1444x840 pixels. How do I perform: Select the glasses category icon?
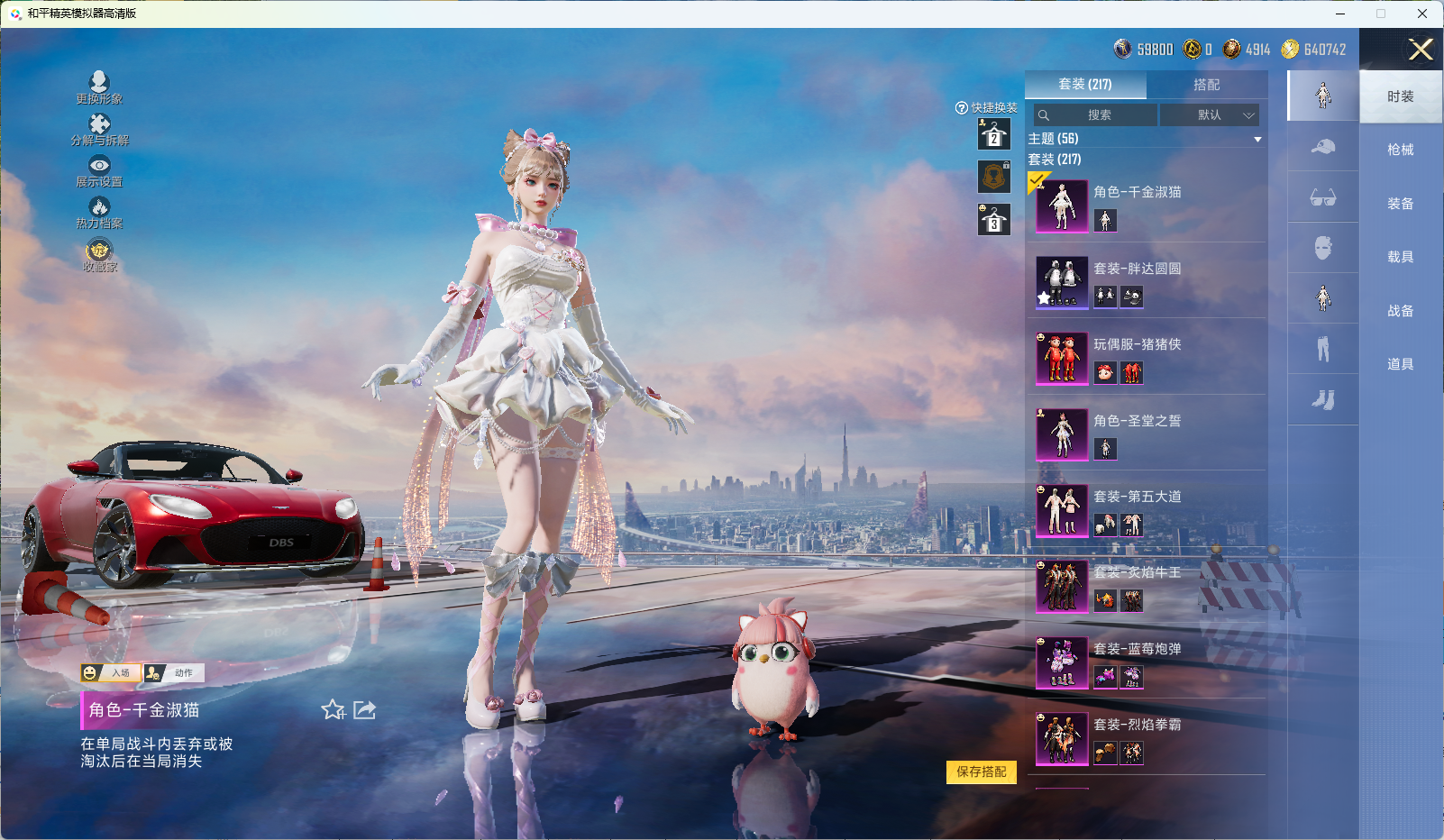(1322, 197)
